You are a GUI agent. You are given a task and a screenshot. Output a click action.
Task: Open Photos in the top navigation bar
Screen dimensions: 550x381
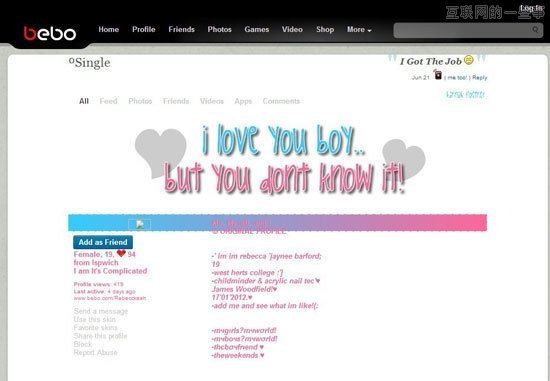(x=219, y=29)
